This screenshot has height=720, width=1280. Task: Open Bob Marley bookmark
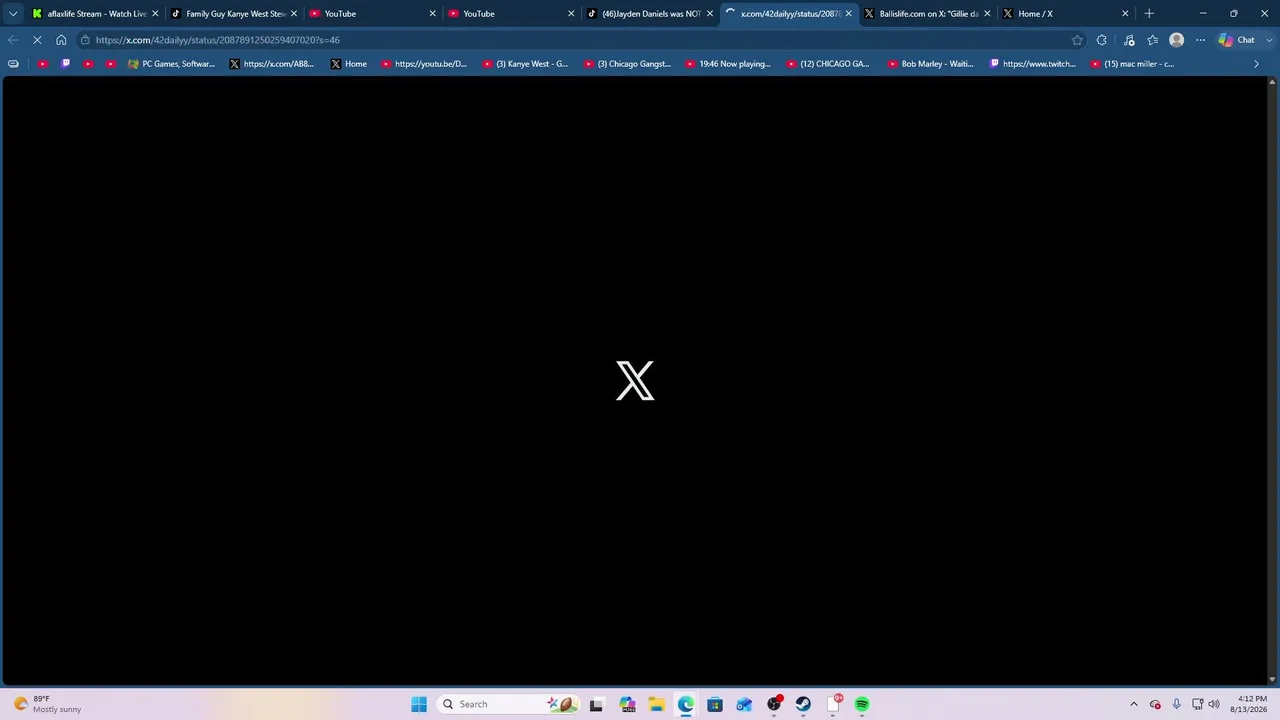930,64
